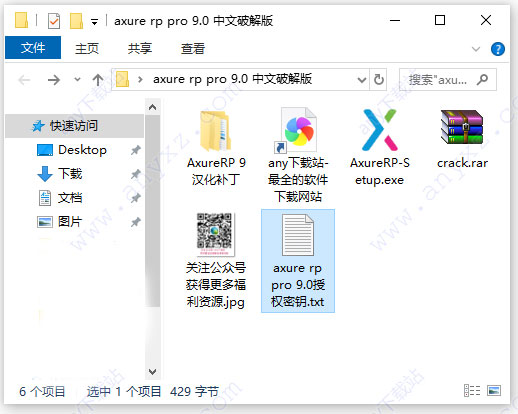This screenshot has height=414, width=518.
Task: Select the QR code jpg thumbnail
Action: [215, 234]
